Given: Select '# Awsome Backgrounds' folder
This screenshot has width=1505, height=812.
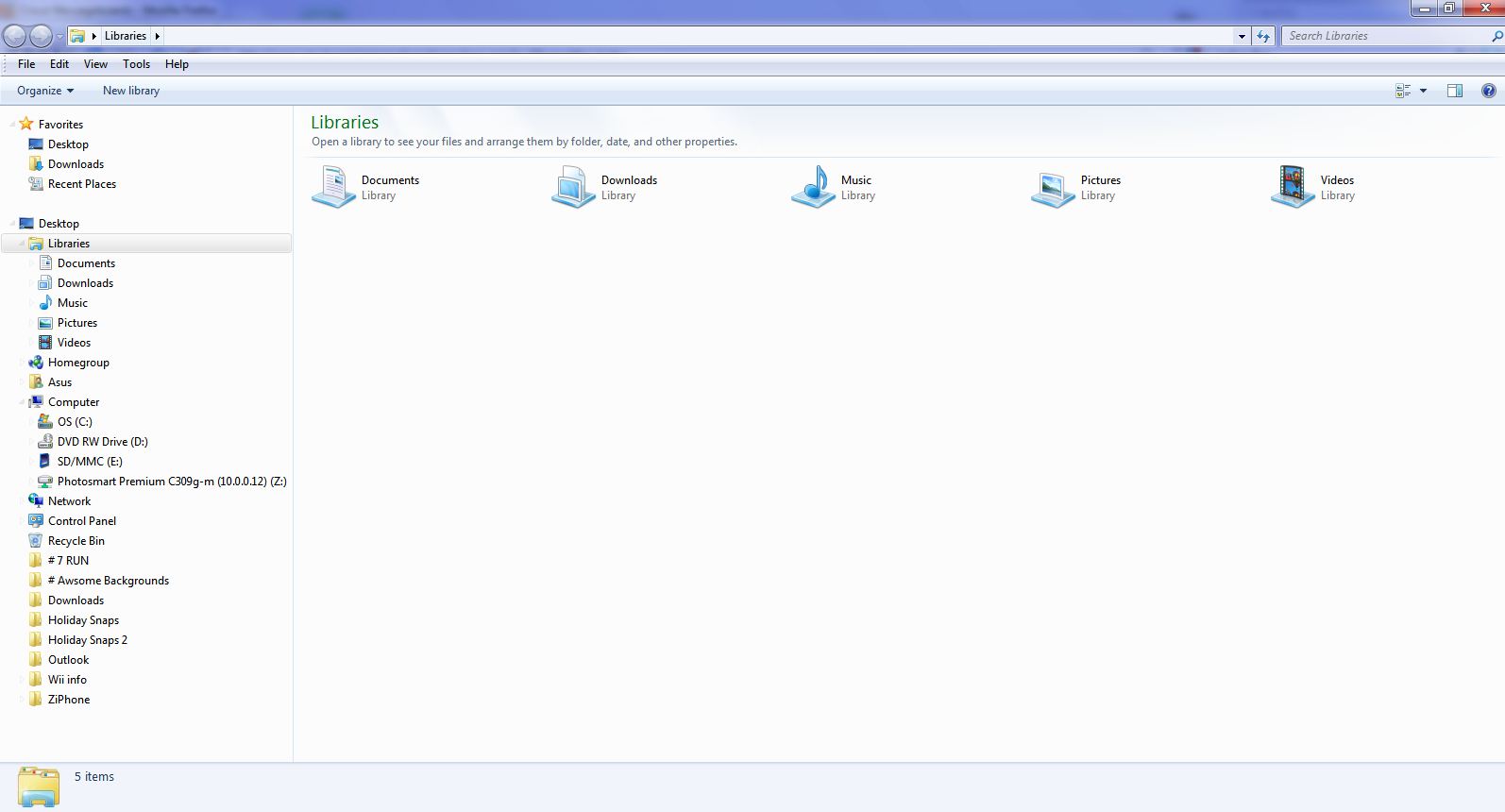Looking at the screenshot, I should [109, 581].
